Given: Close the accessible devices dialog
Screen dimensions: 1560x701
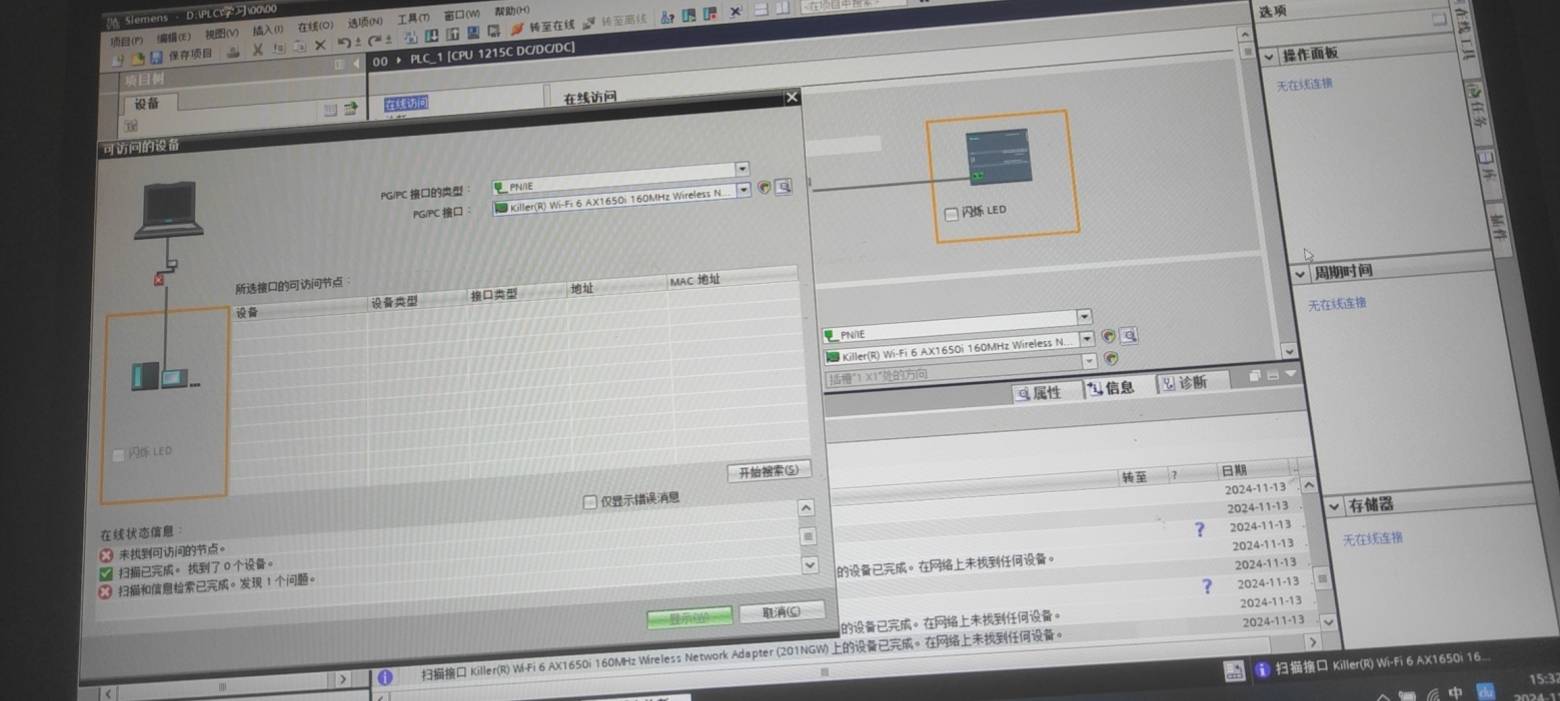Looking at the screenshot, I should click(792, 97).
